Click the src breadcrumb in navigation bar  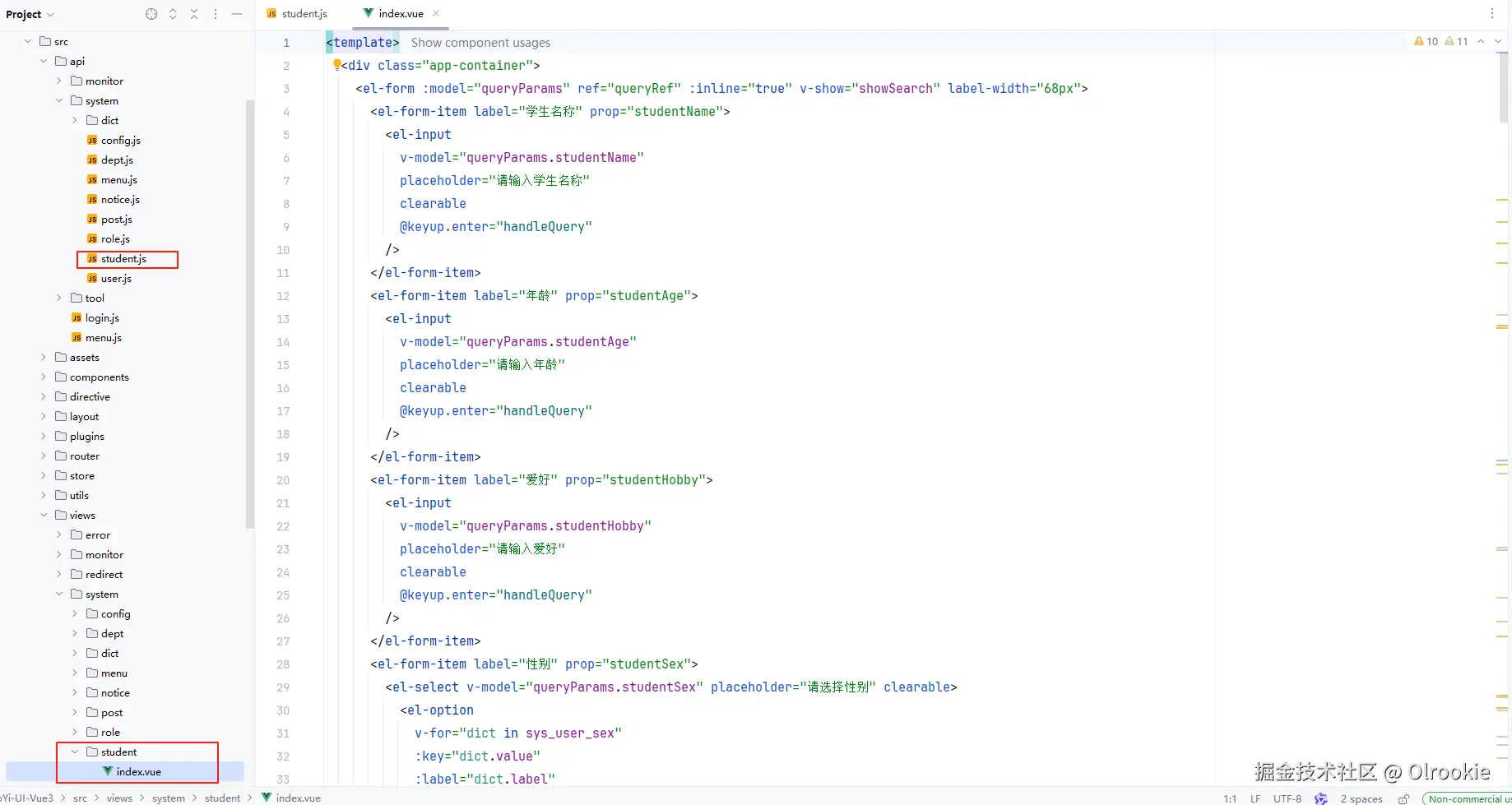point(80,798)
